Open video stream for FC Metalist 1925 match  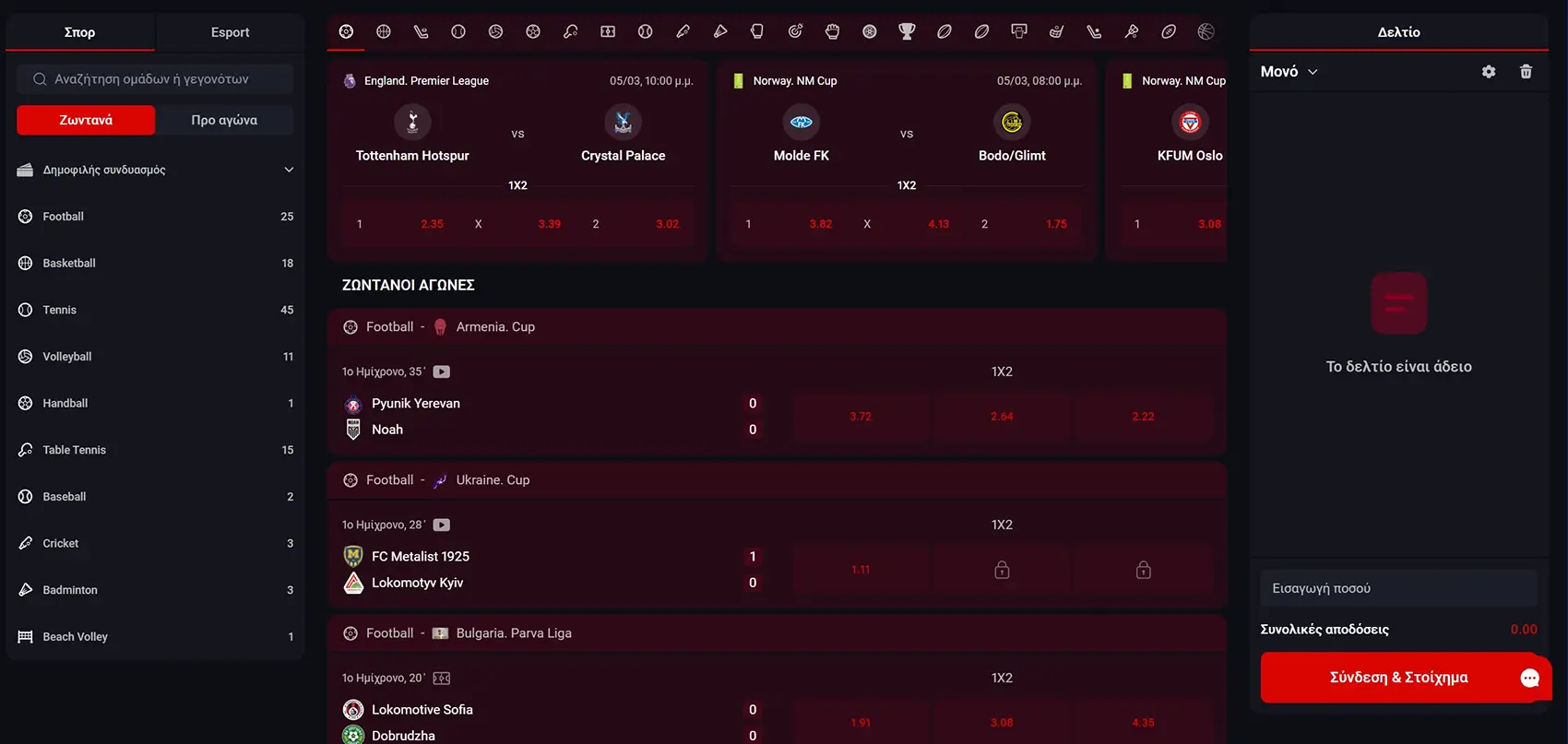(442, 525)
